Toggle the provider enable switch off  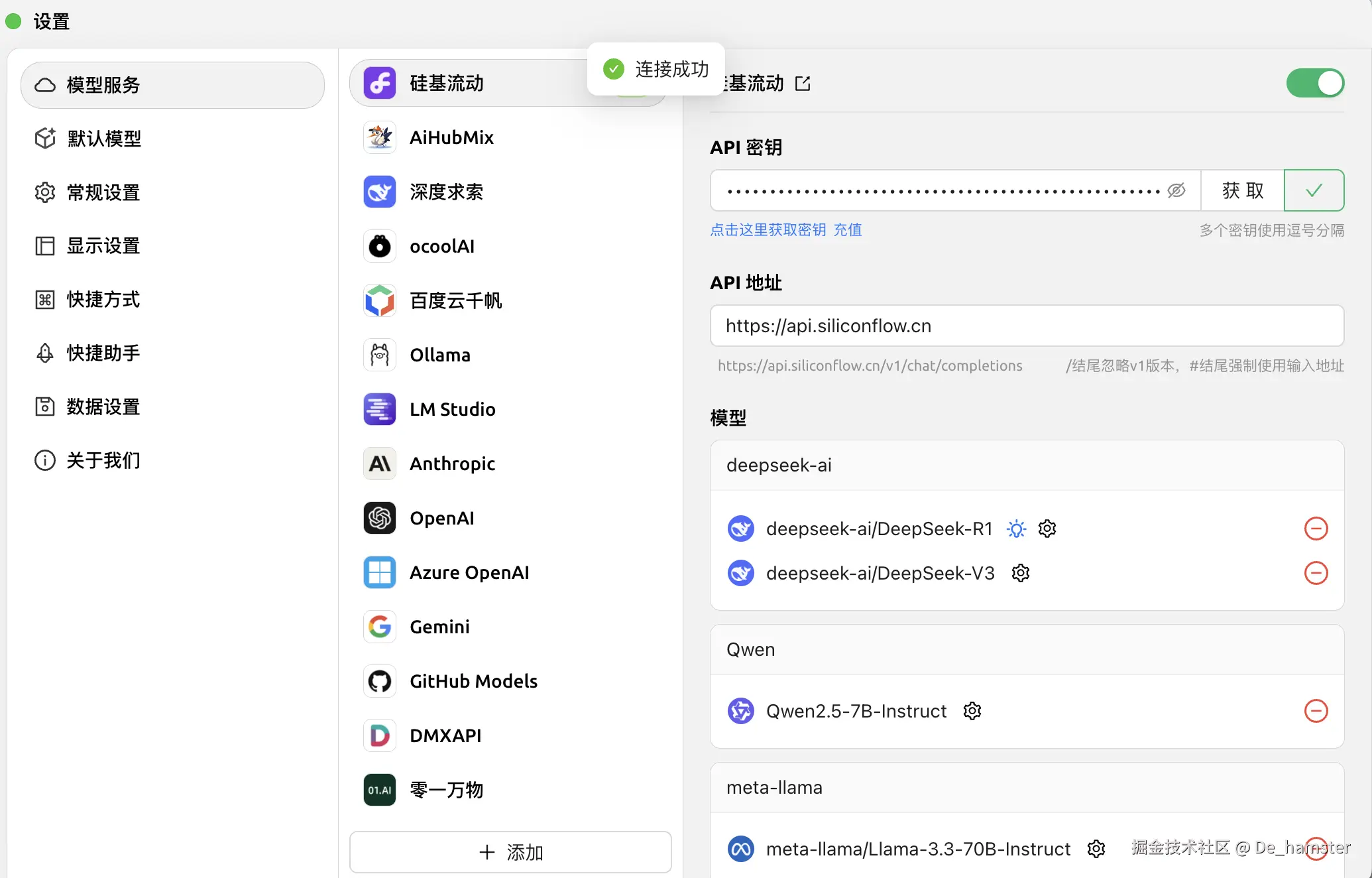pyautogui.click(x=1314, y=84)
